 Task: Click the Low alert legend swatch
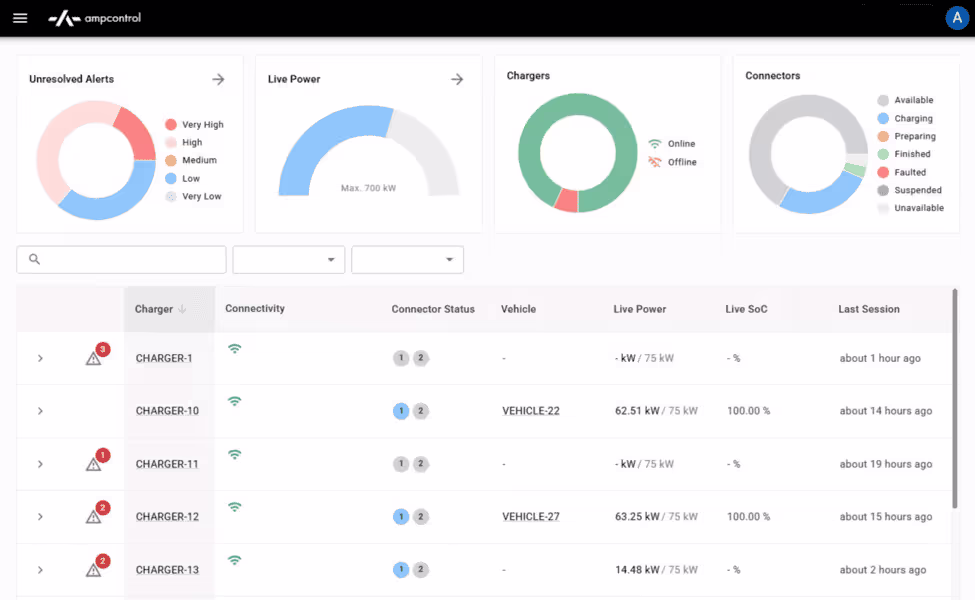[171, 178]
